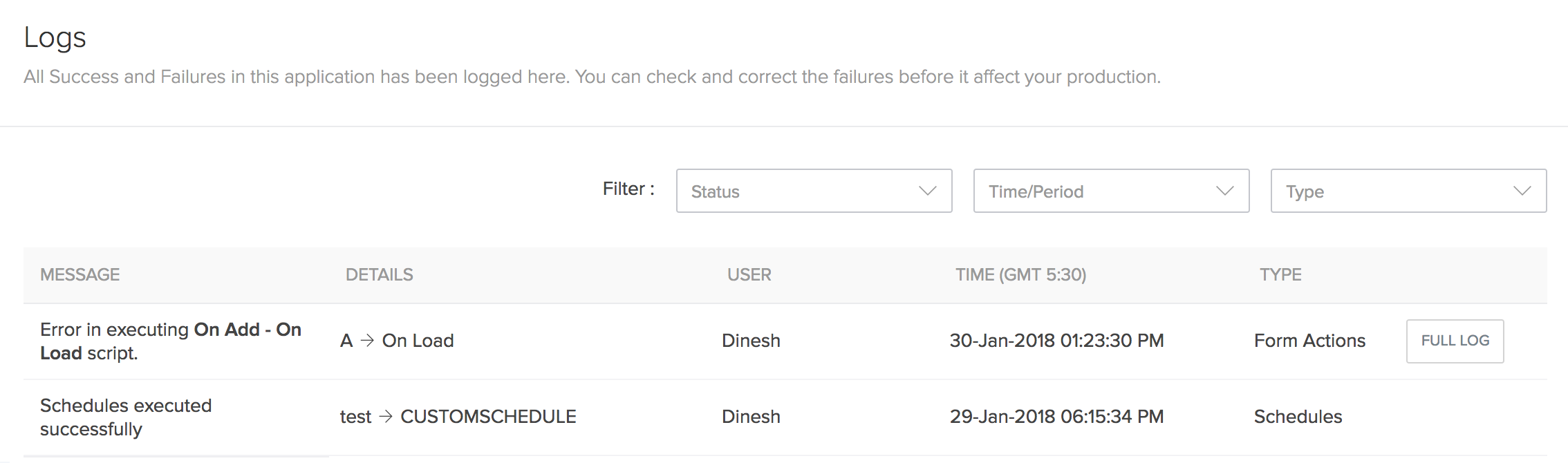
Task: Select the 'Error in executing On Add' message
Action: (170, 341)
